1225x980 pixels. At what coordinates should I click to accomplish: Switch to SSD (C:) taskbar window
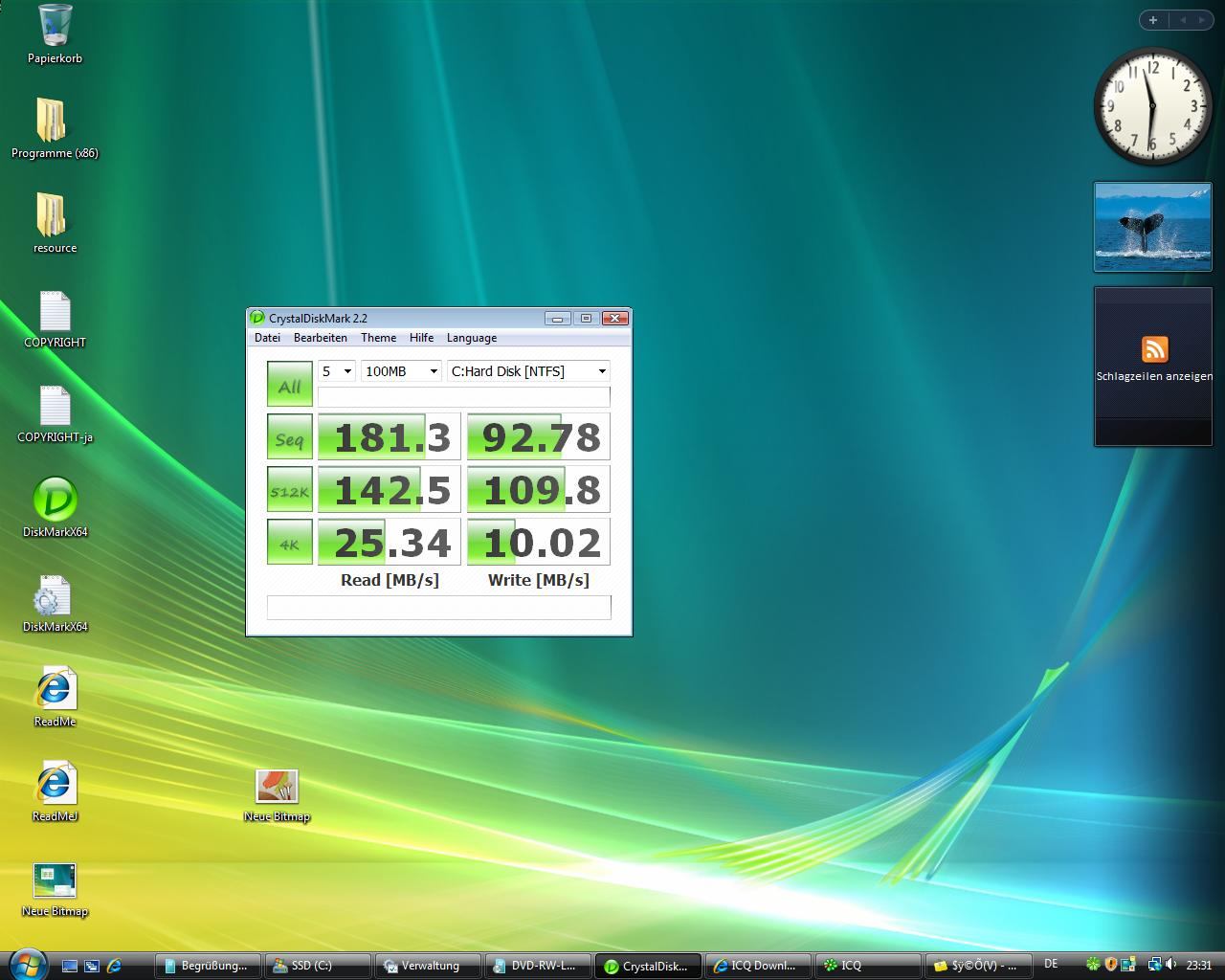(x=317, y=966)
